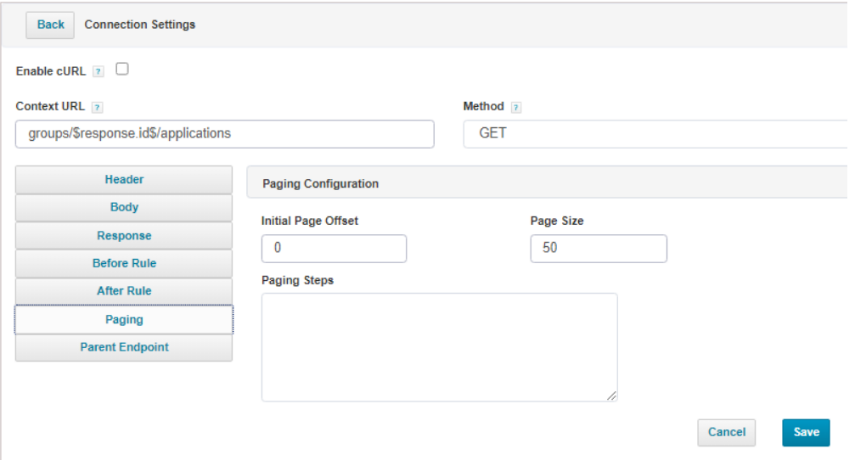Open the Body tab
This screenshot has width=849, height=460.
[124, 208]
